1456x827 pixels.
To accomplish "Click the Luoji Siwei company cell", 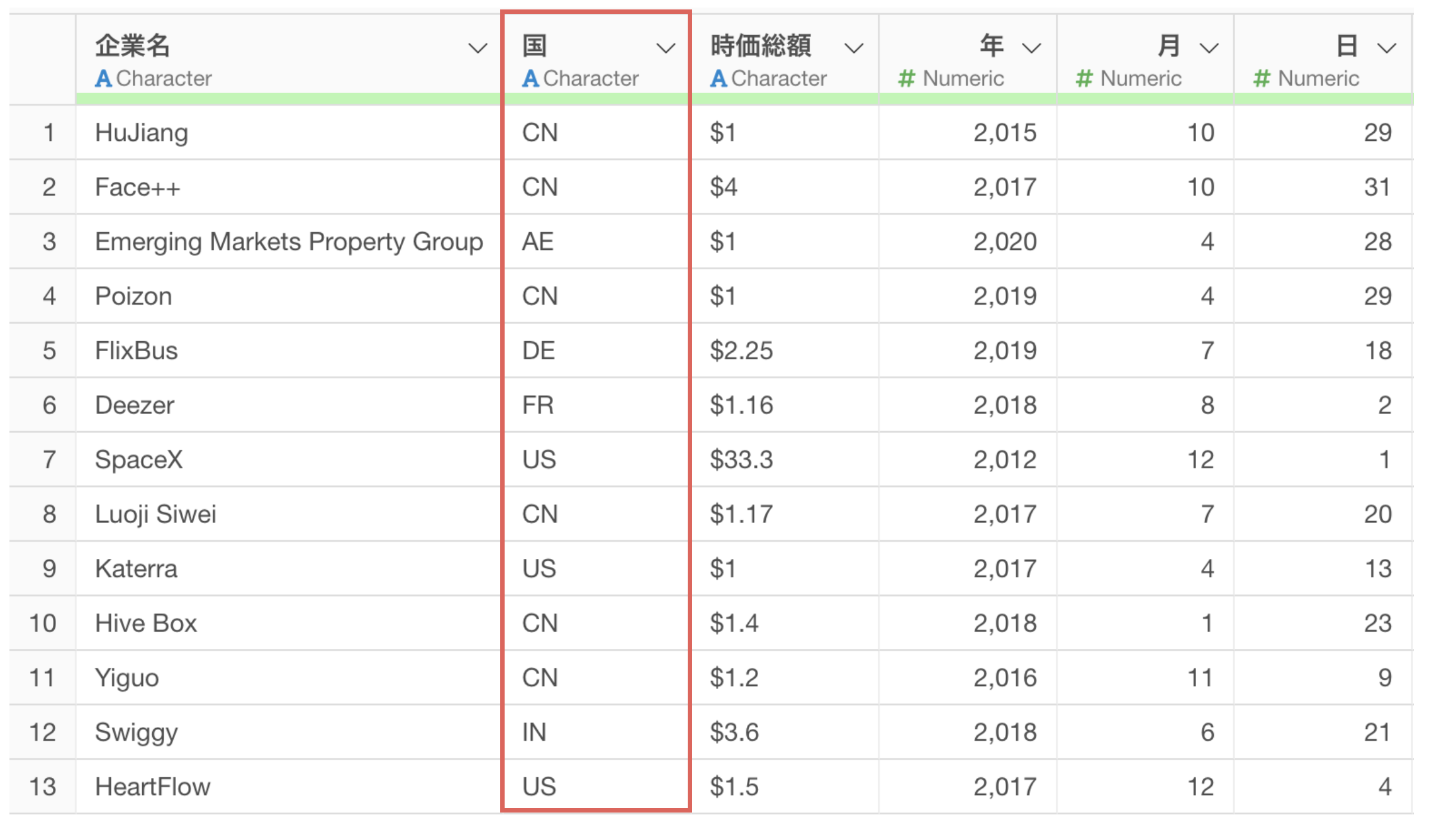I will (x=288, y=514).
